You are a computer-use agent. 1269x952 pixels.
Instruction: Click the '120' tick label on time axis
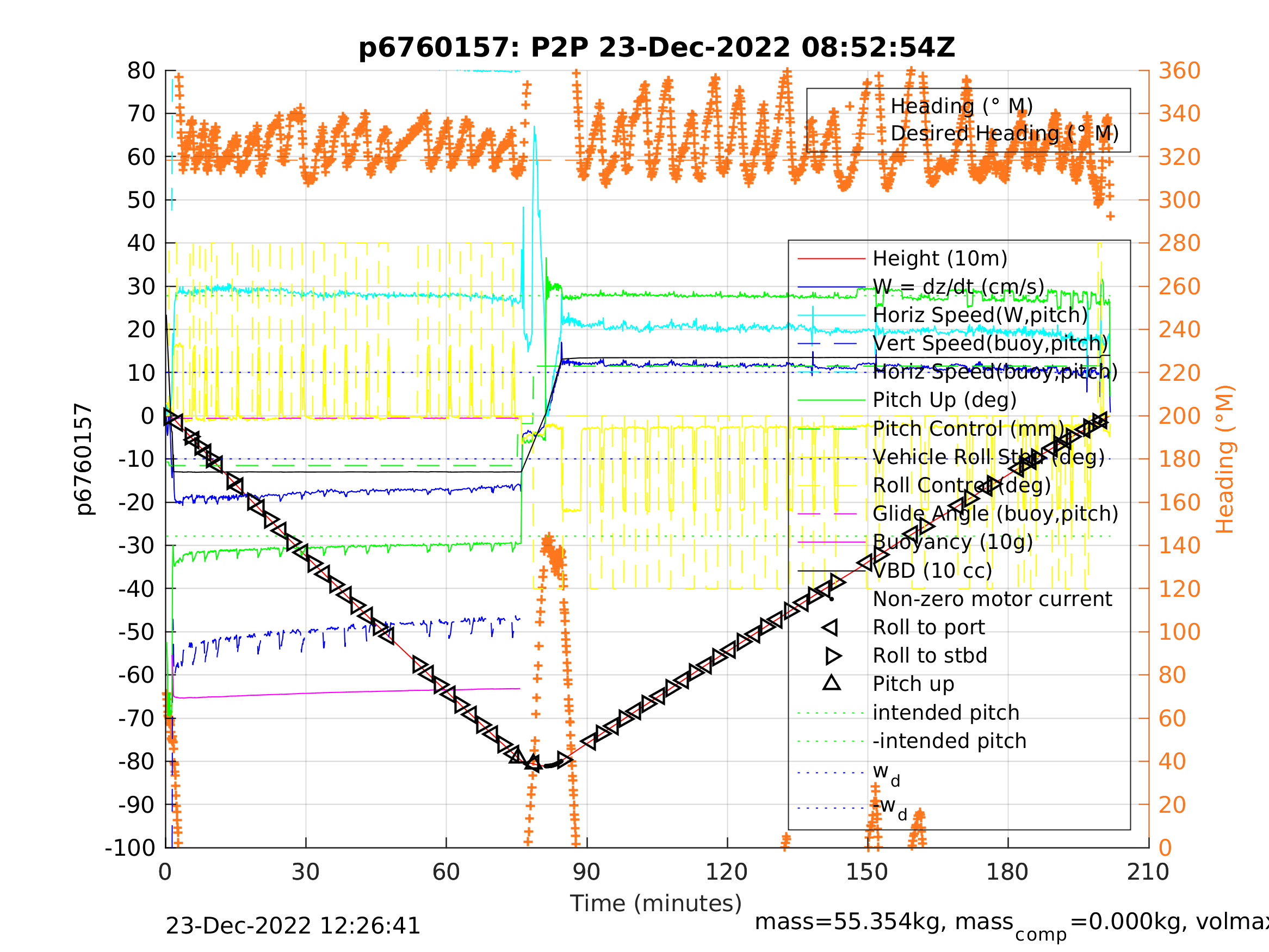tap(727, 873)
